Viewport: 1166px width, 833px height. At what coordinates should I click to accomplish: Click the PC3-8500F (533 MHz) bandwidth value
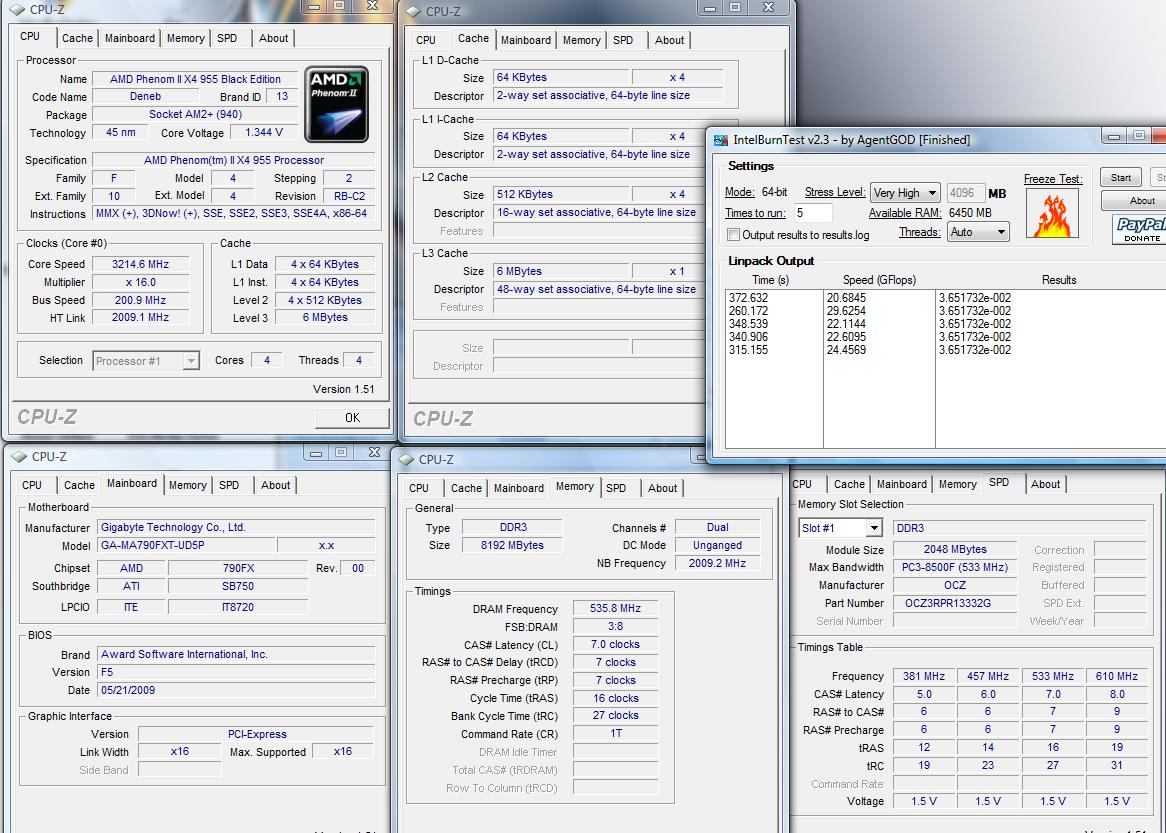[955, 567]
